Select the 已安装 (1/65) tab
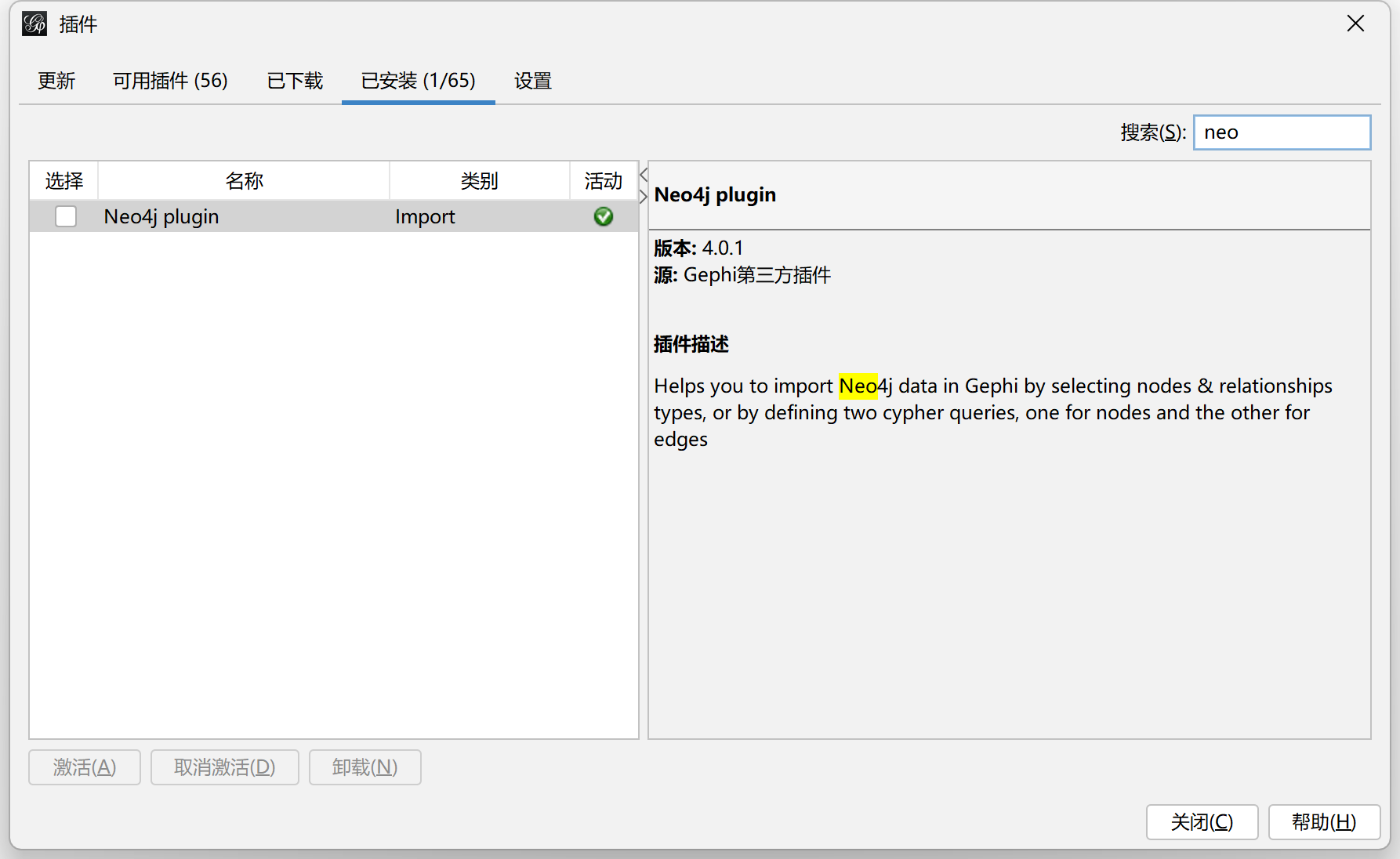This screenshot has width=1400, height=859. [x=418, y=81]
